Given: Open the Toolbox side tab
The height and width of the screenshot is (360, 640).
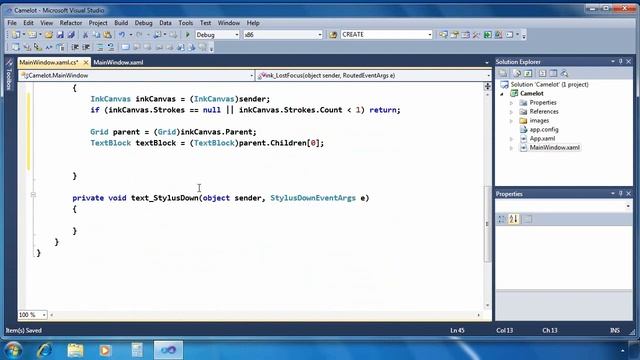Looking at the screenshot, I should click(x=9, y=75).
